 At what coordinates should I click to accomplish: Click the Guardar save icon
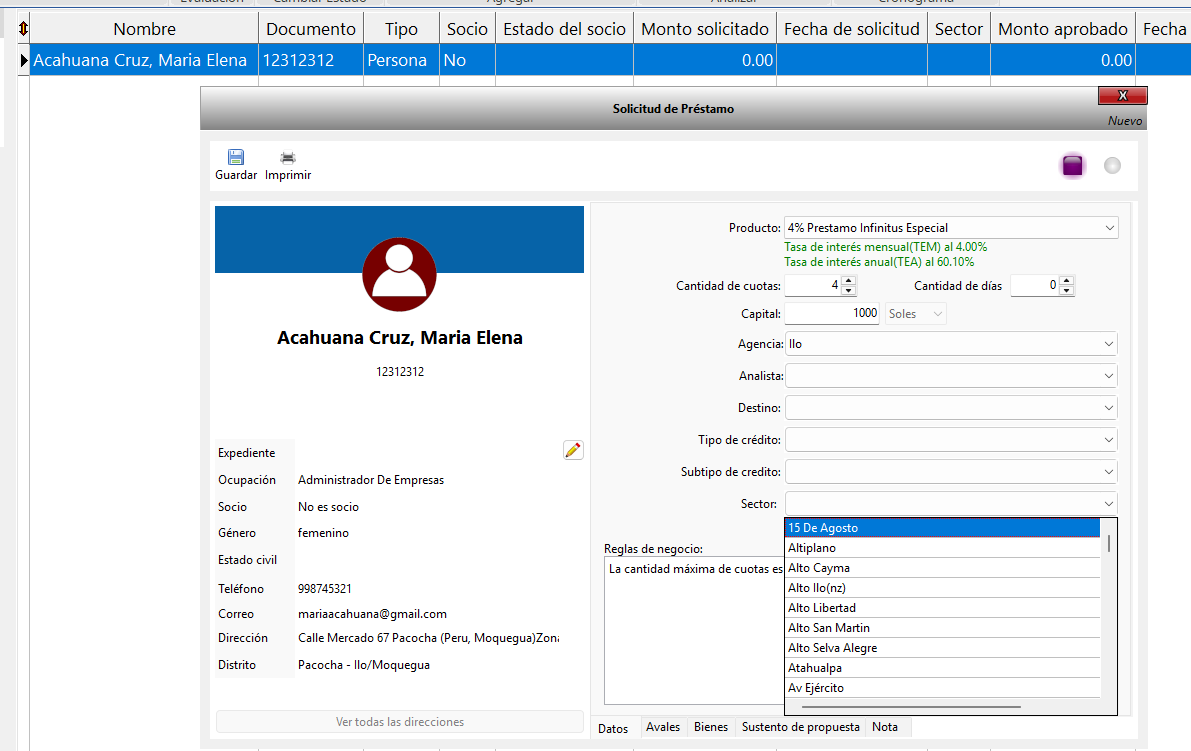[236, 158]
